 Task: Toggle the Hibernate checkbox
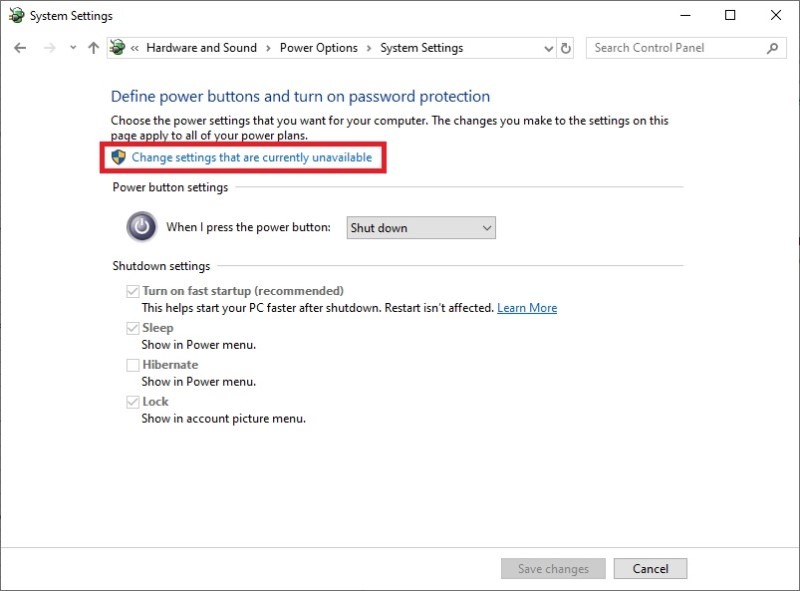(132, 364)
